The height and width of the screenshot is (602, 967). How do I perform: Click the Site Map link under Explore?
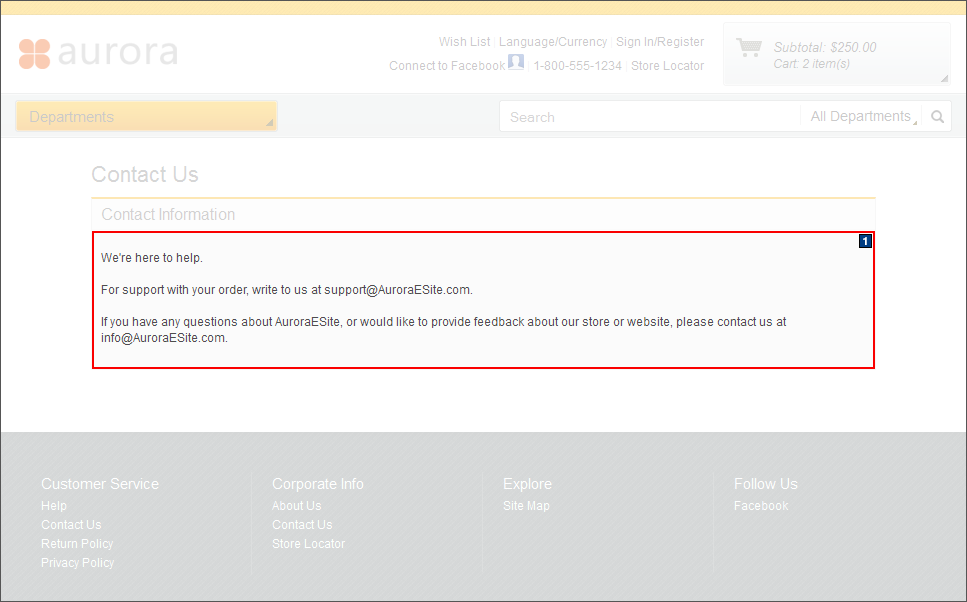526,505
